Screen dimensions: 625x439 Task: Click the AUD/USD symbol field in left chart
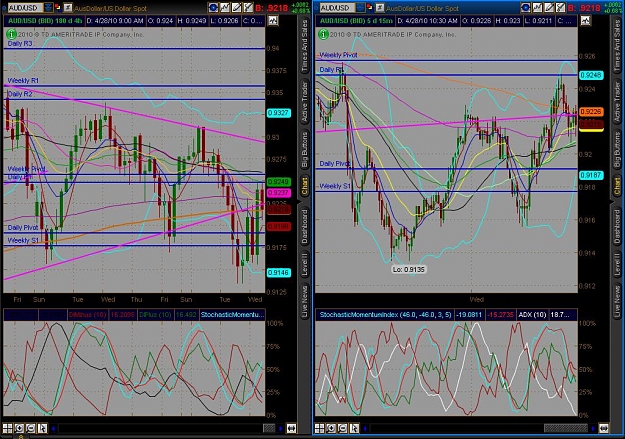[x=25, y=8]
